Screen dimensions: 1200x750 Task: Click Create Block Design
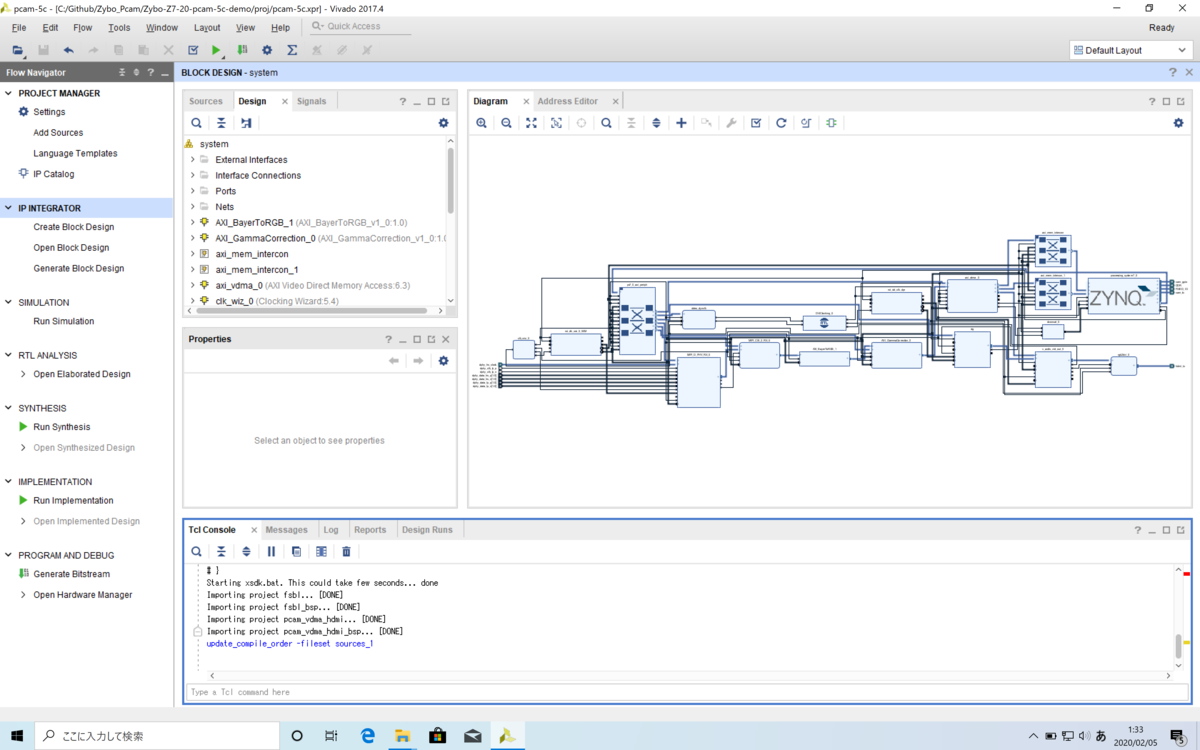74,227
